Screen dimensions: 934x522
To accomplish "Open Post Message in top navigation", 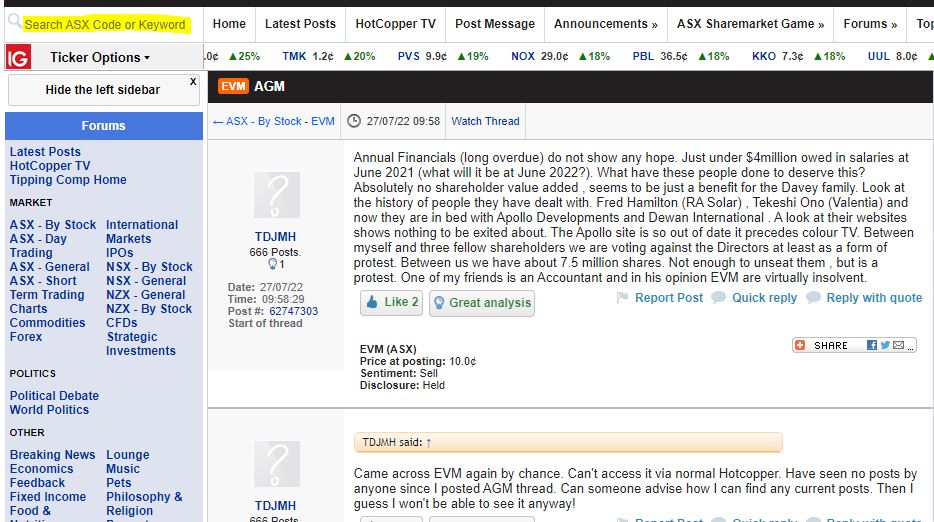I will 494,24.
